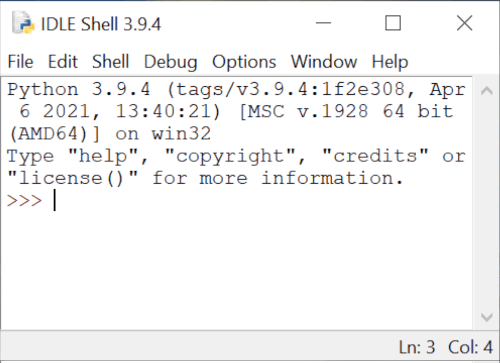Open the Debug menu
This screenshot has width=500, height=363.
pos(170,62)
